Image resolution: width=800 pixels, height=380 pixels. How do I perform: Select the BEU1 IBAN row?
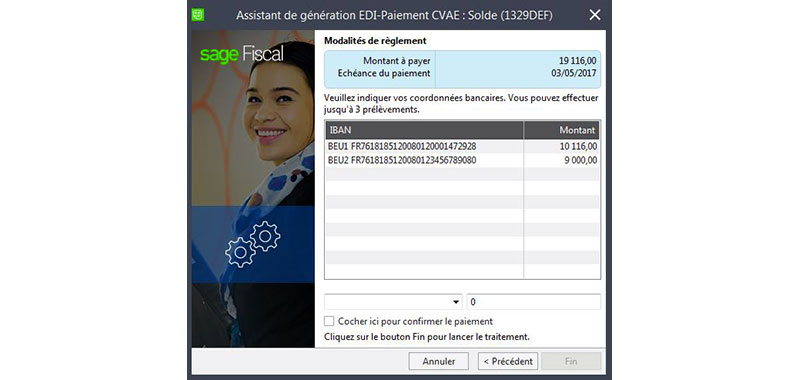point(462,146)
